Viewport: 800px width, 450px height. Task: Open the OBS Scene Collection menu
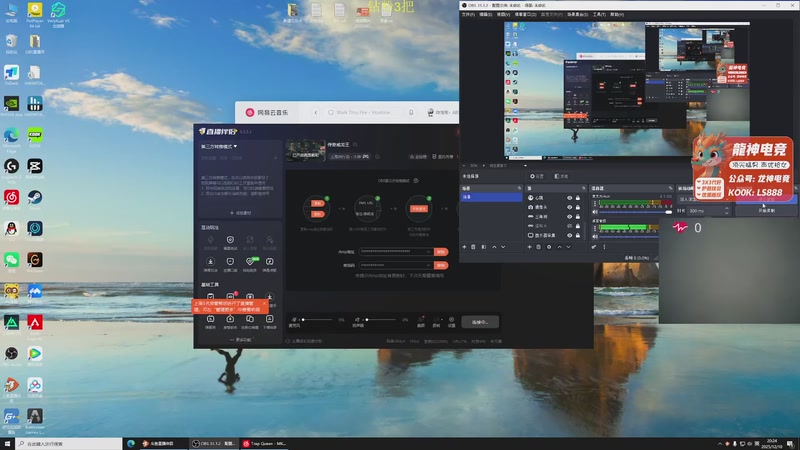578,14
